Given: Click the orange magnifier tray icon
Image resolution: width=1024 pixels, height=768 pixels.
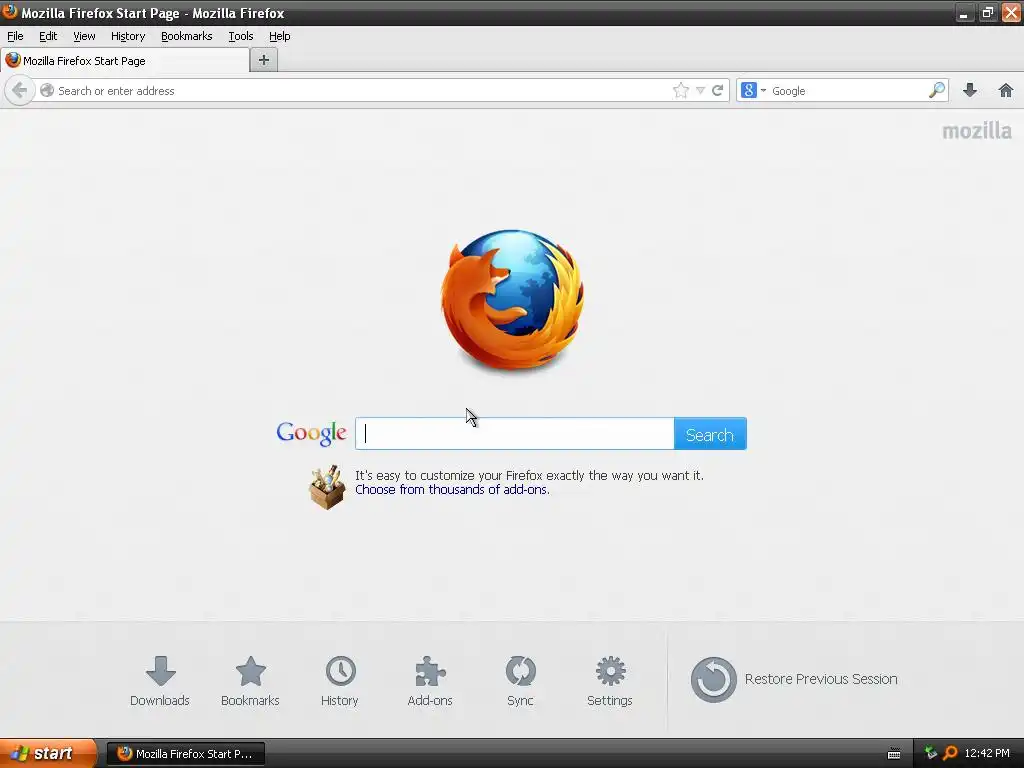Looking at the screenshot, I should 950,753.
